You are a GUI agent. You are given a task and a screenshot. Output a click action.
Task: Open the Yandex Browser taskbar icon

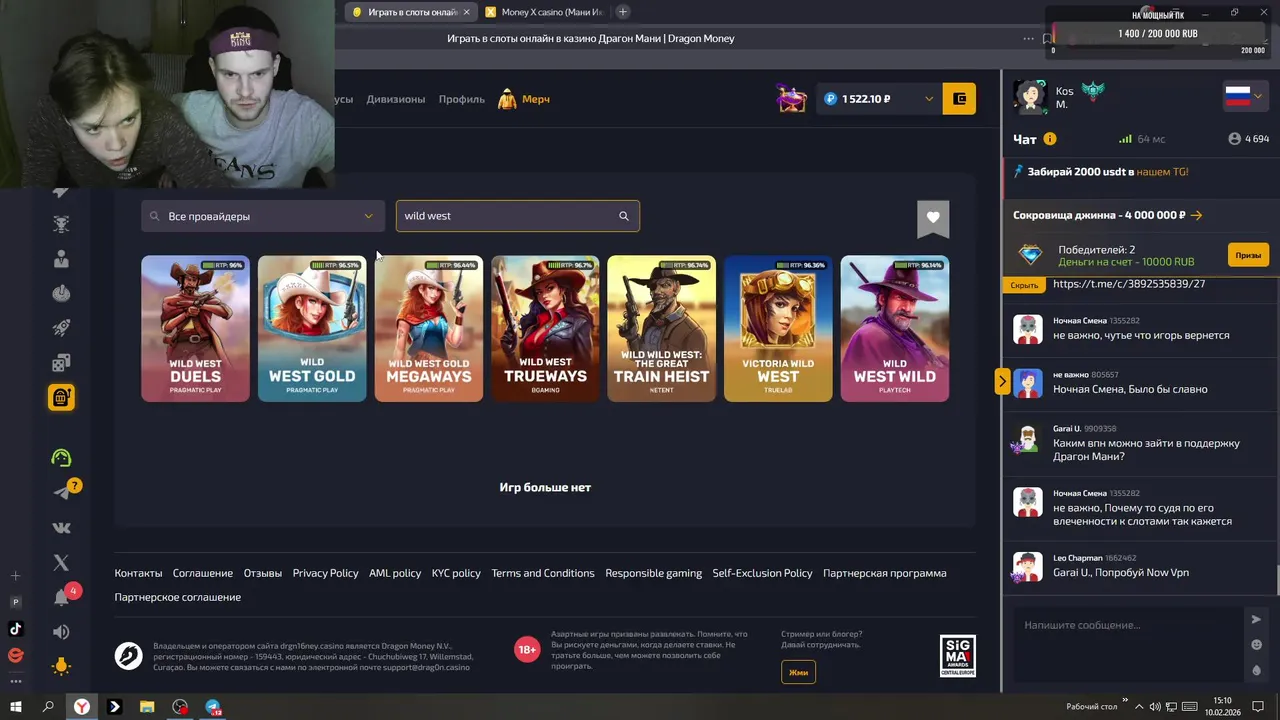(81, 707)
